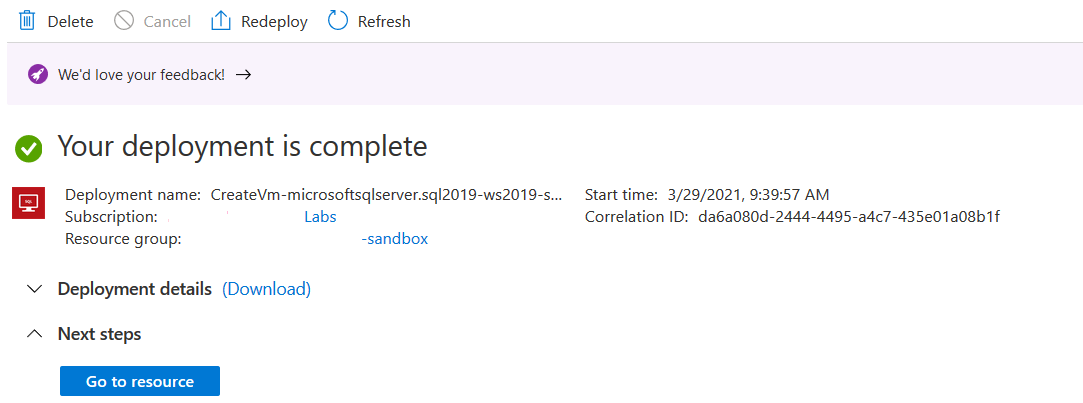Click the Redeploy upload arrow icon
1083x403 pixels.
tap(221, 21)
